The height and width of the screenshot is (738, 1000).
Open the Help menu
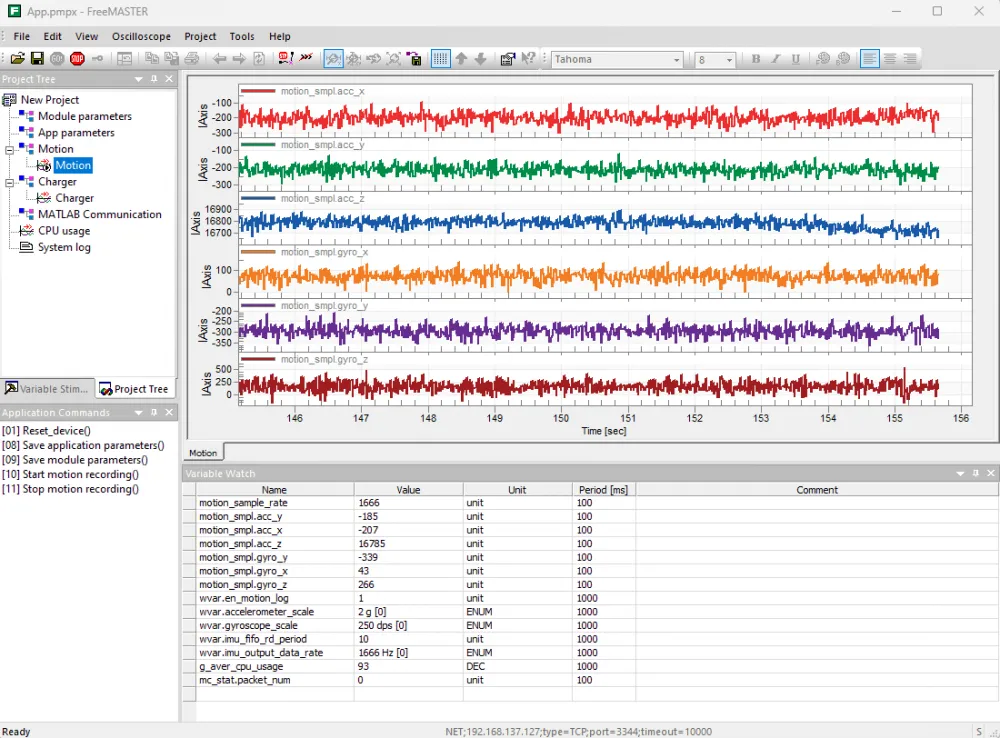[x=279, y=36]
